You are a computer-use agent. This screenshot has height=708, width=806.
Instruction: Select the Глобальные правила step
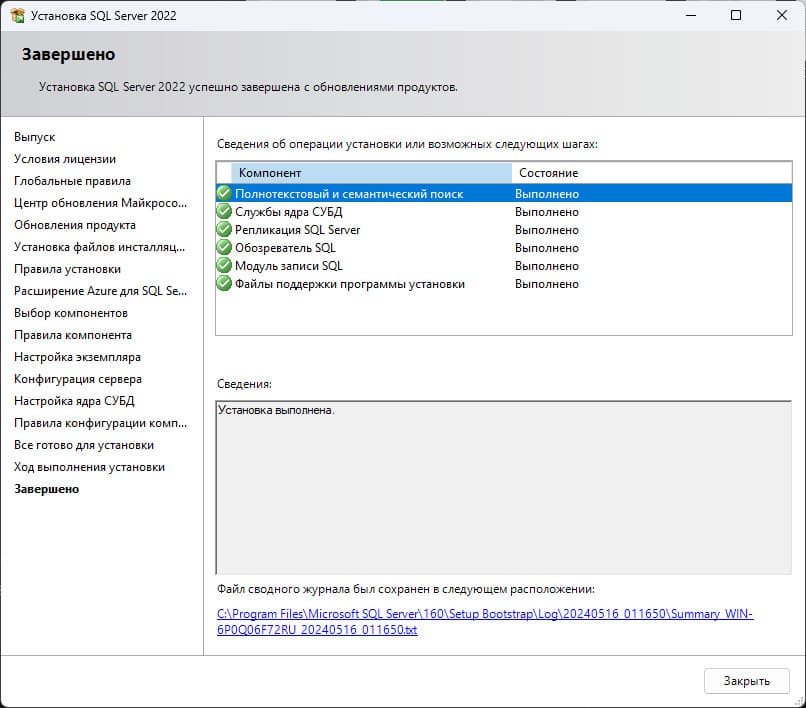point(72,181)
